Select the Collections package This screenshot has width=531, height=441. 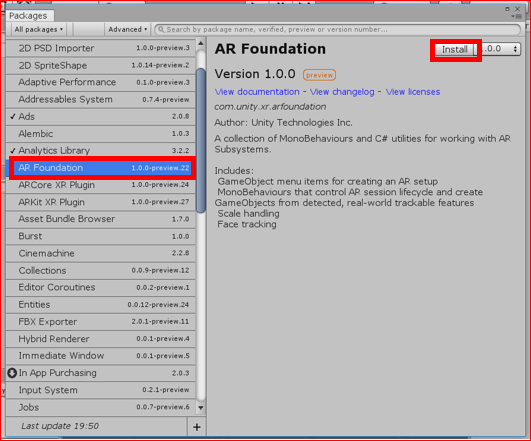101,271
